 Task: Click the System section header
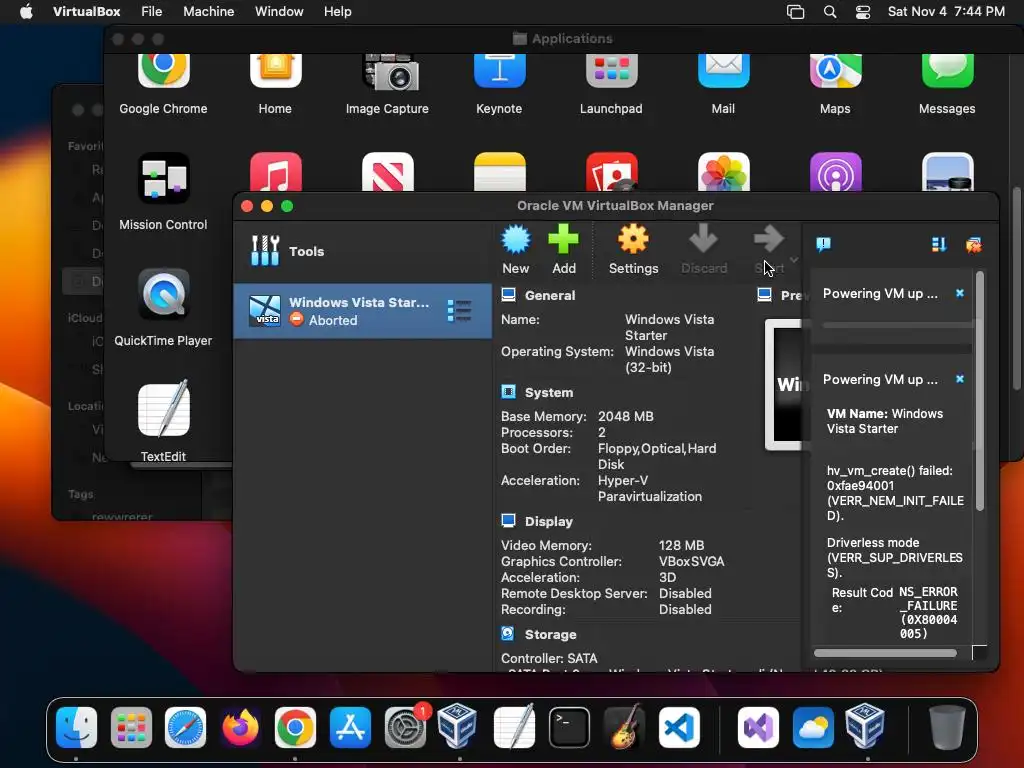549,392
